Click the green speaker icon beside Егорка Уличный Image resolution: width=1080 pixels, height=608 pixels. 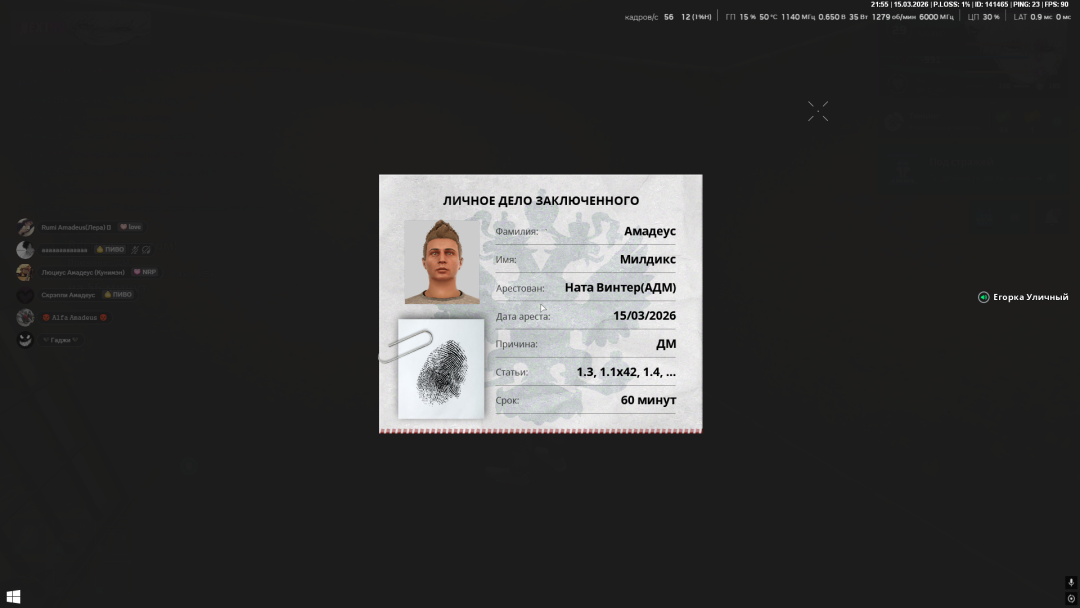(983, 297)
